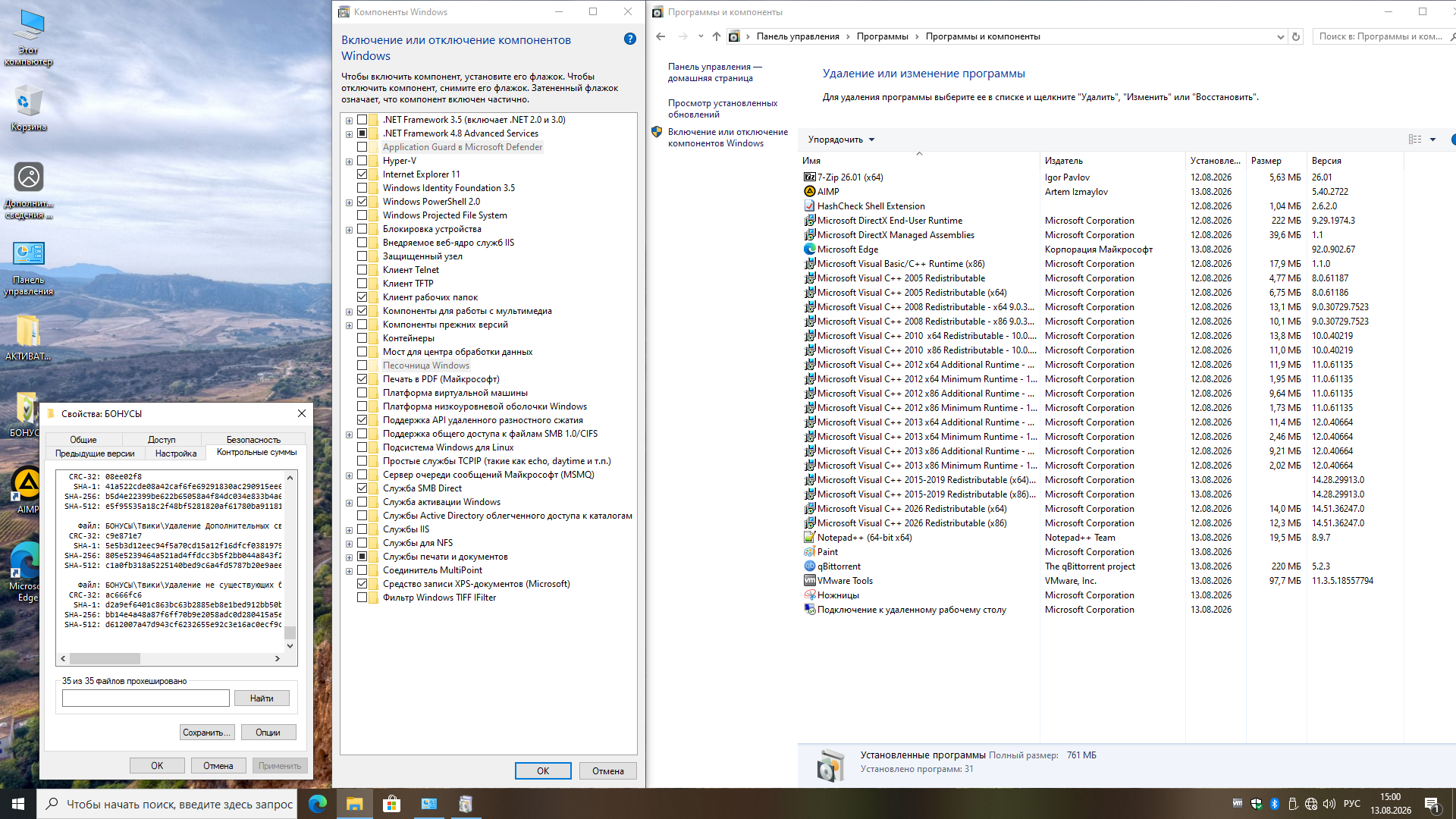
Task: Click the Сохранить button in properties
Action: tap(207, 733)
